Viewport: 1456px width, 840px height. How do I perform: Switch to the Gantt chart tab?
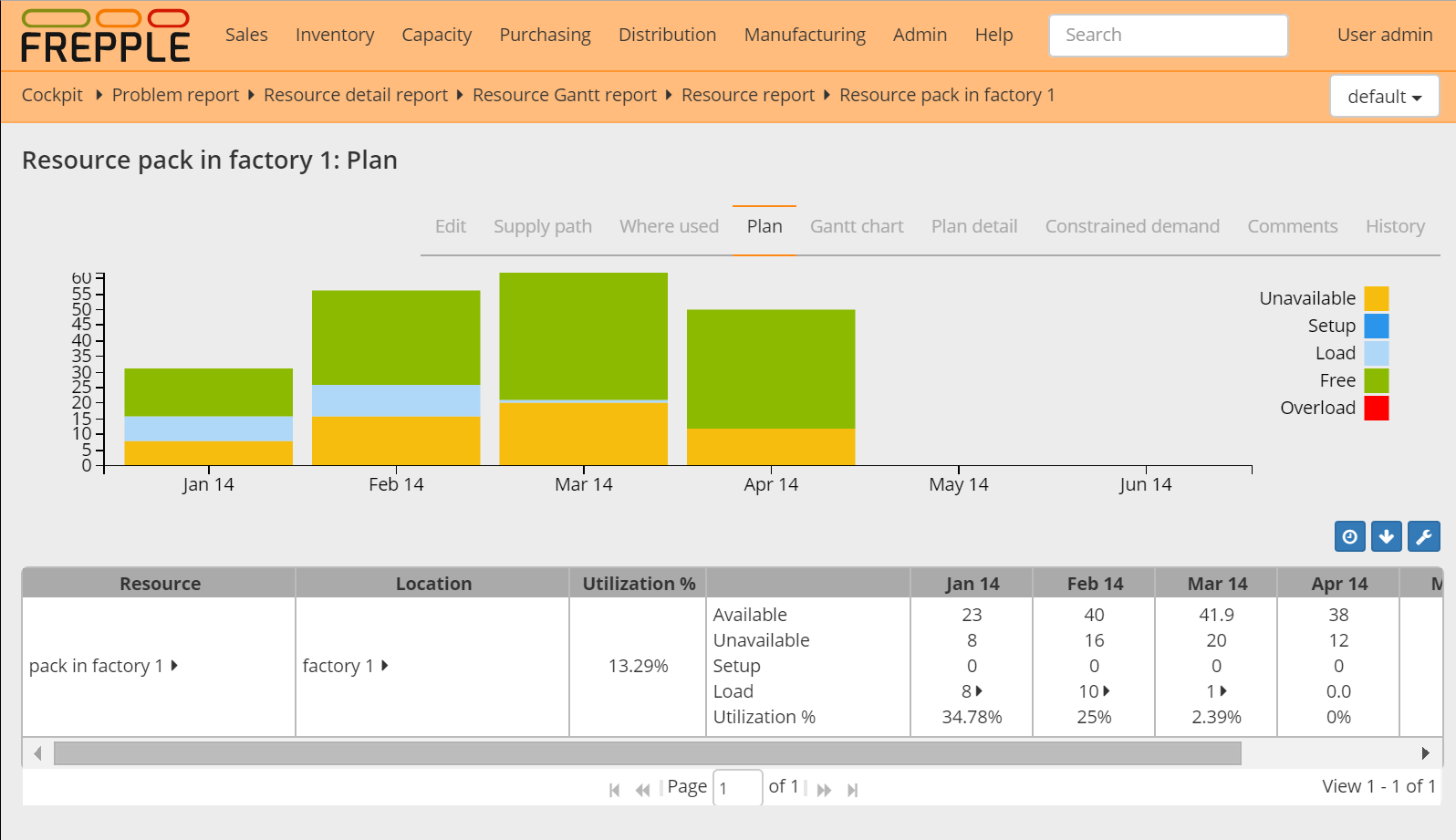pos(857,226)
